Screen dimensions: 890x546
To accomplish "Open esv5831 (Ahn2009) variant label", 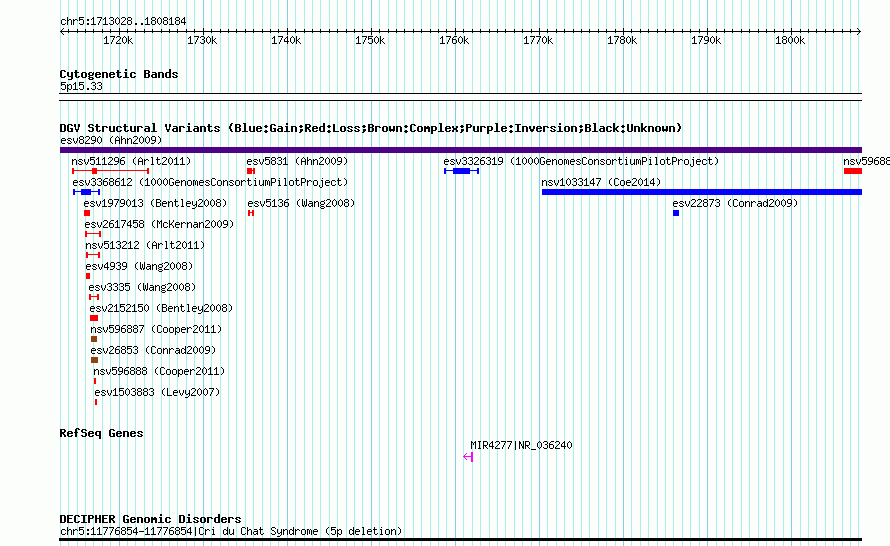I will pos(297,161).
